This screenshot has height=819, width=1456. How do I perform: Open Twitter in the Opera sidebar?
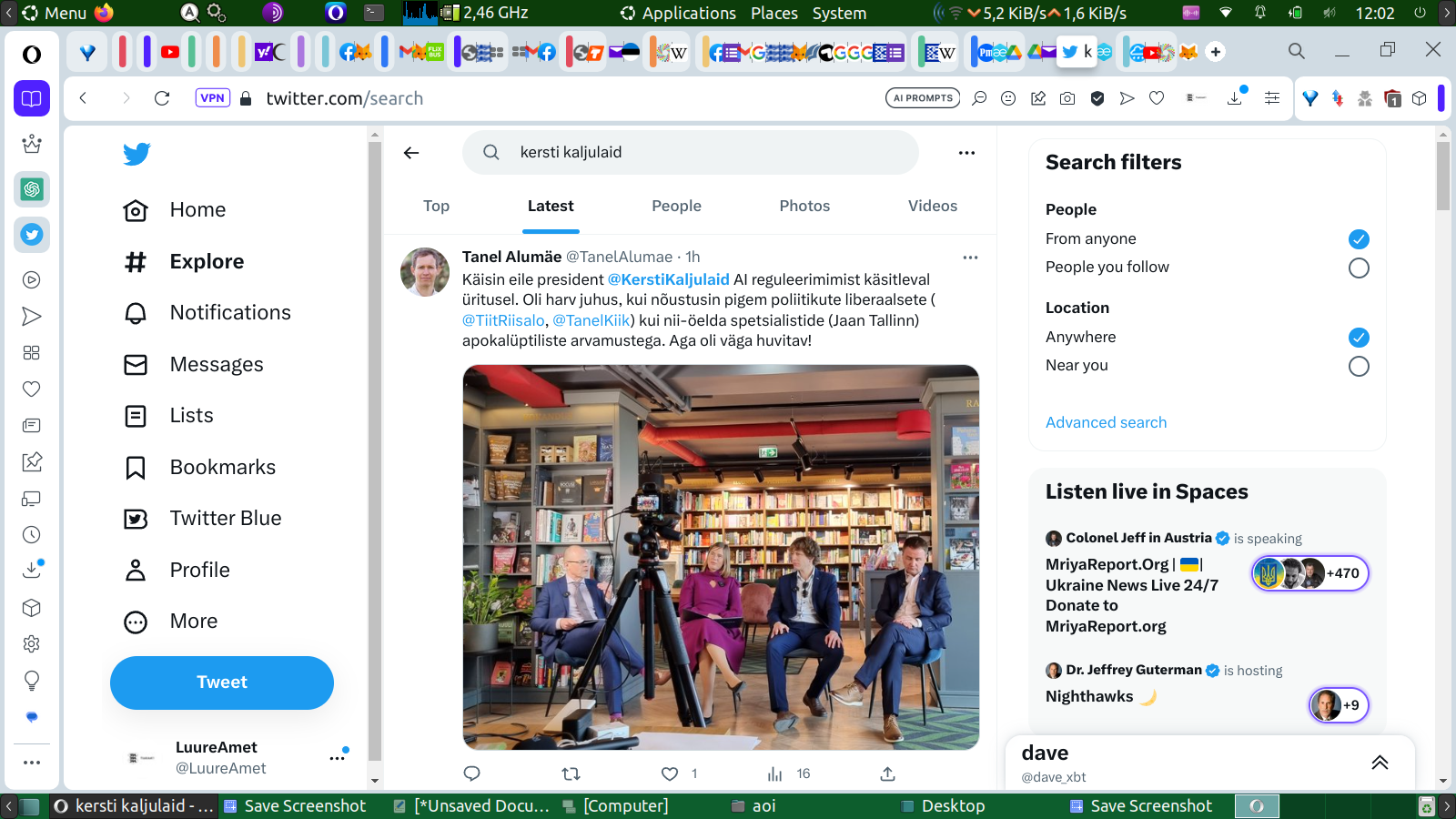32,235
